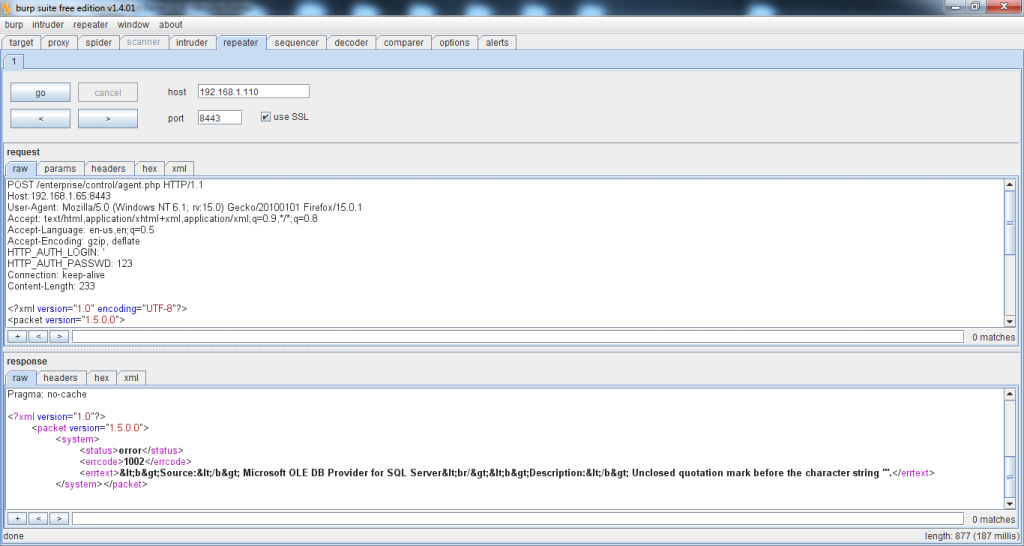Click the length: 877 (187 millis) status

coord(970,536)
